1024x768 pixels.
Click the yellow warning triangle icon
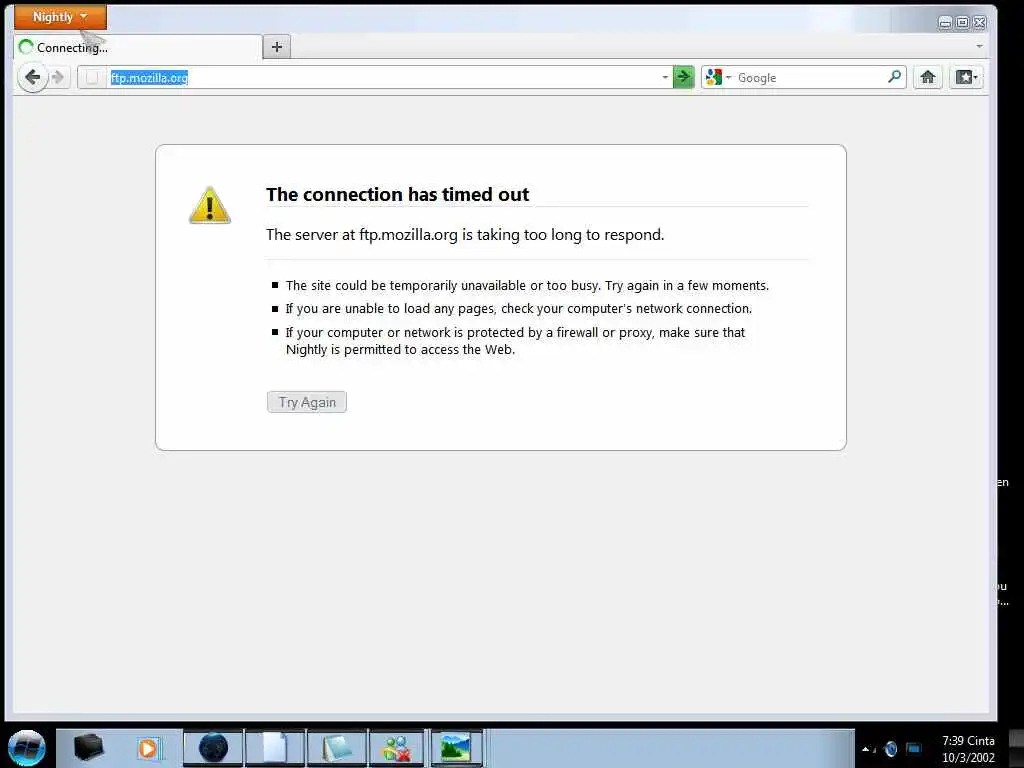210,206
